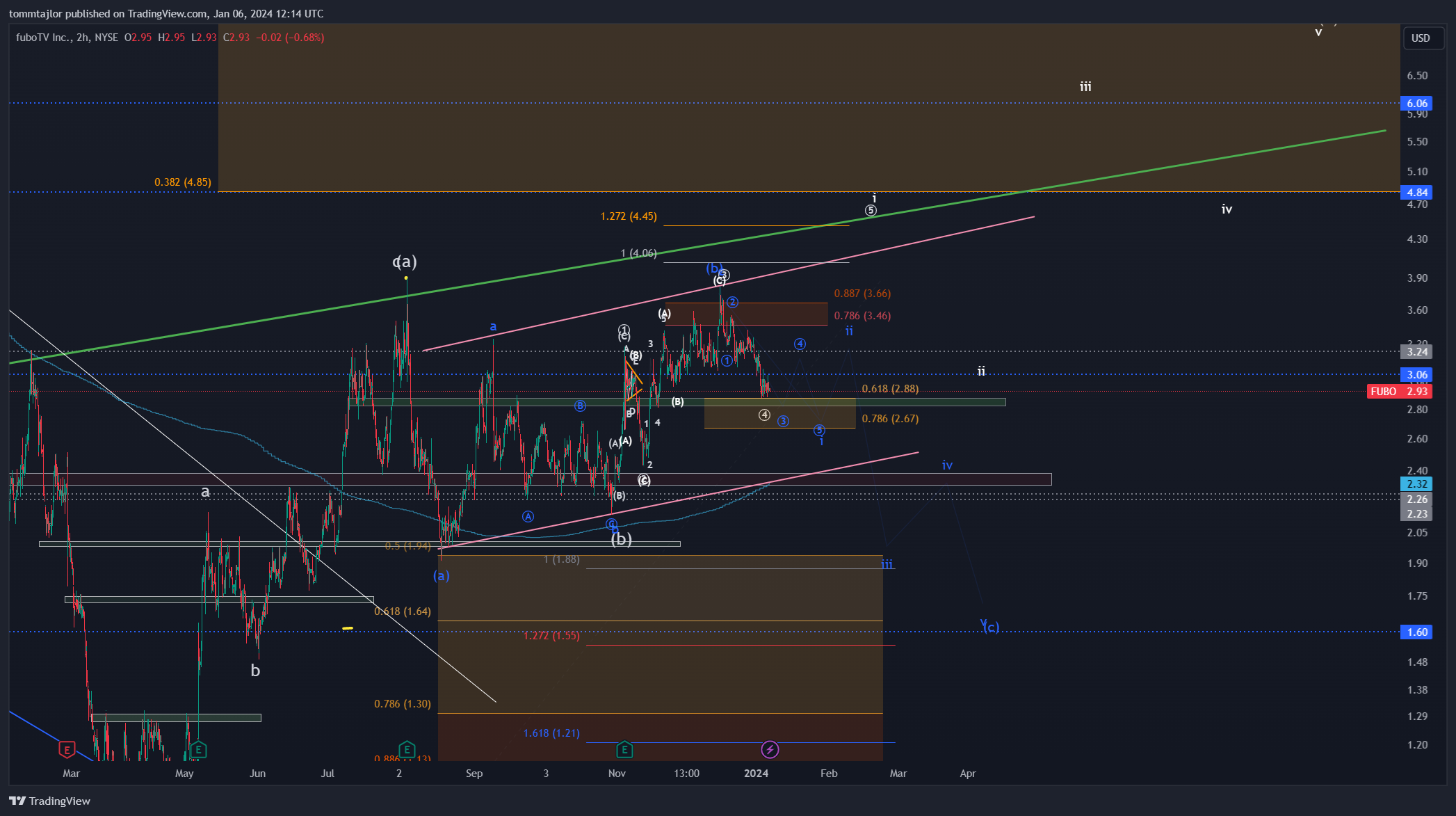1456x816 pixels.
Task: Select the 1.272 (1.55) red extension label
Action: click(x=551, y=636)
